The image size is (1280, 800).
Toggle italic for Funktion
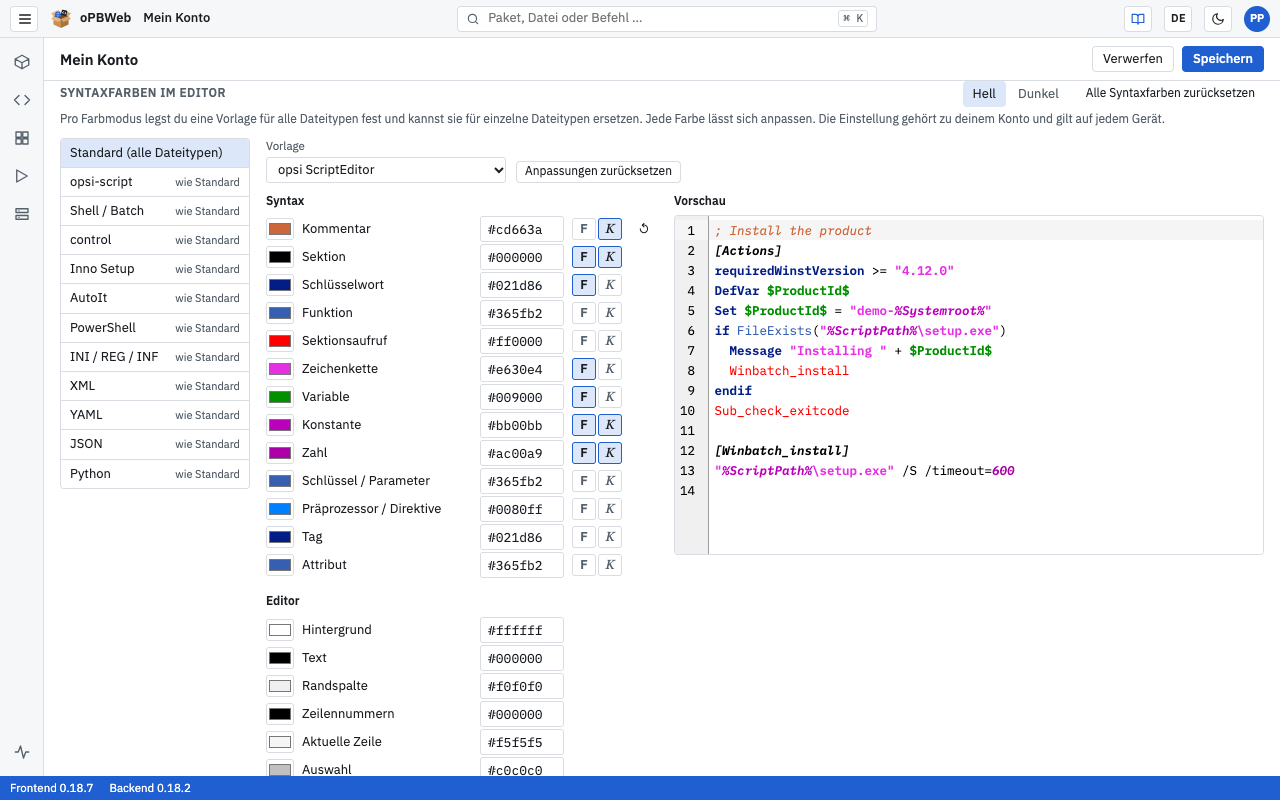610,313
